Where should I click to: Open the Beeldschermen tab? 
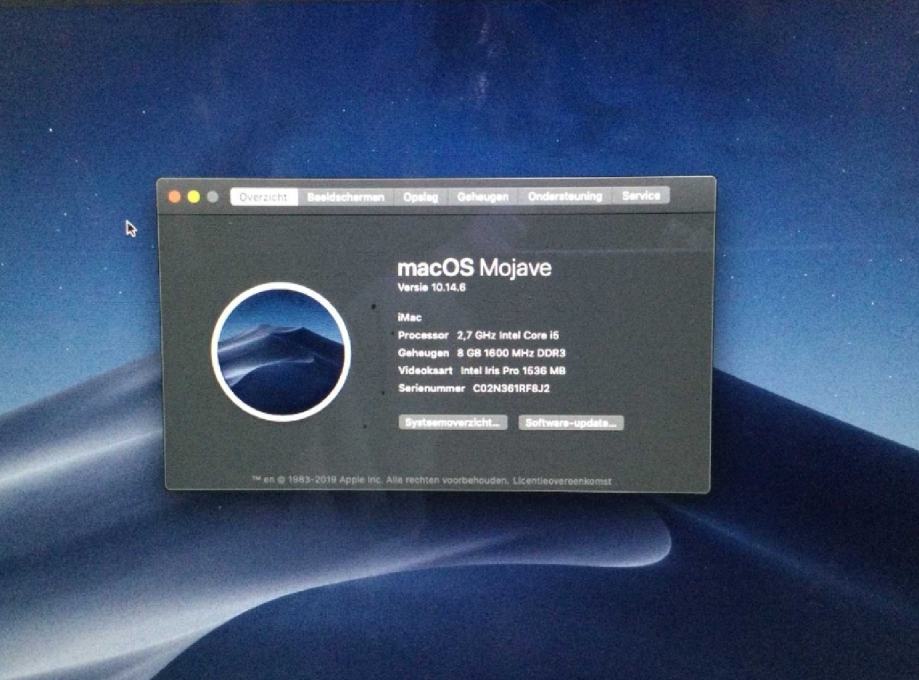[x=346, y=197]
